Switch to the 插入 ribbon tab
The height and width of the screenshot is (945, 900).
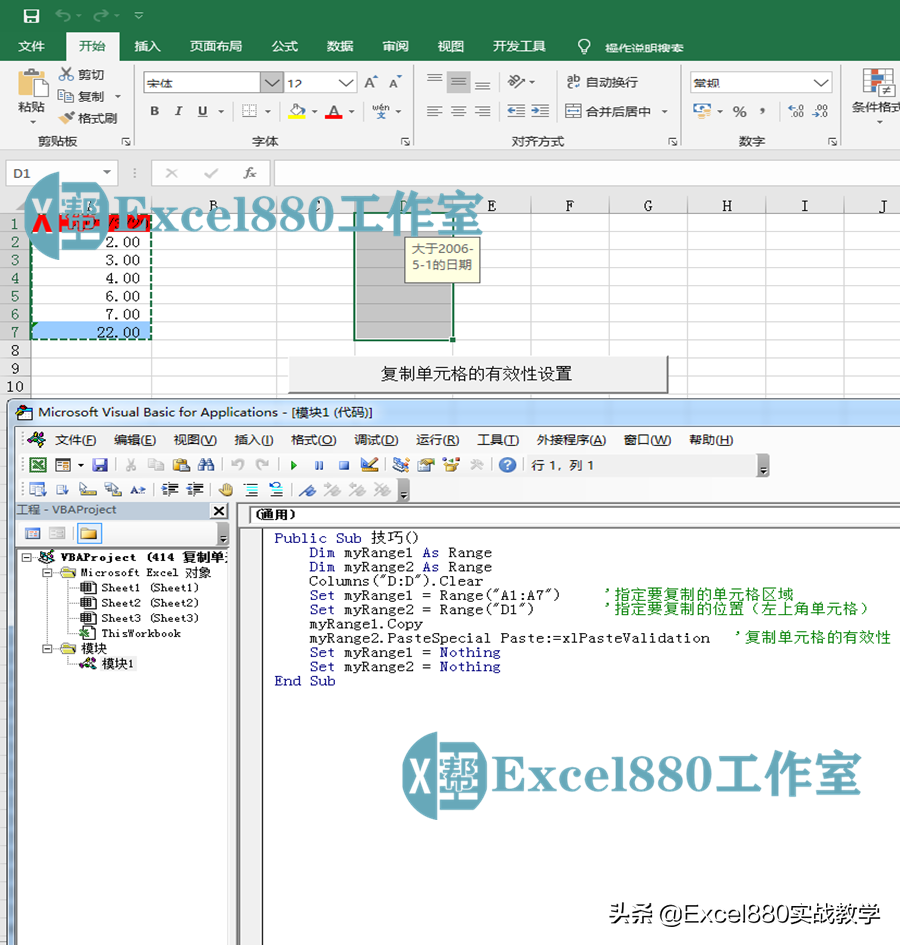click(147, 46)
